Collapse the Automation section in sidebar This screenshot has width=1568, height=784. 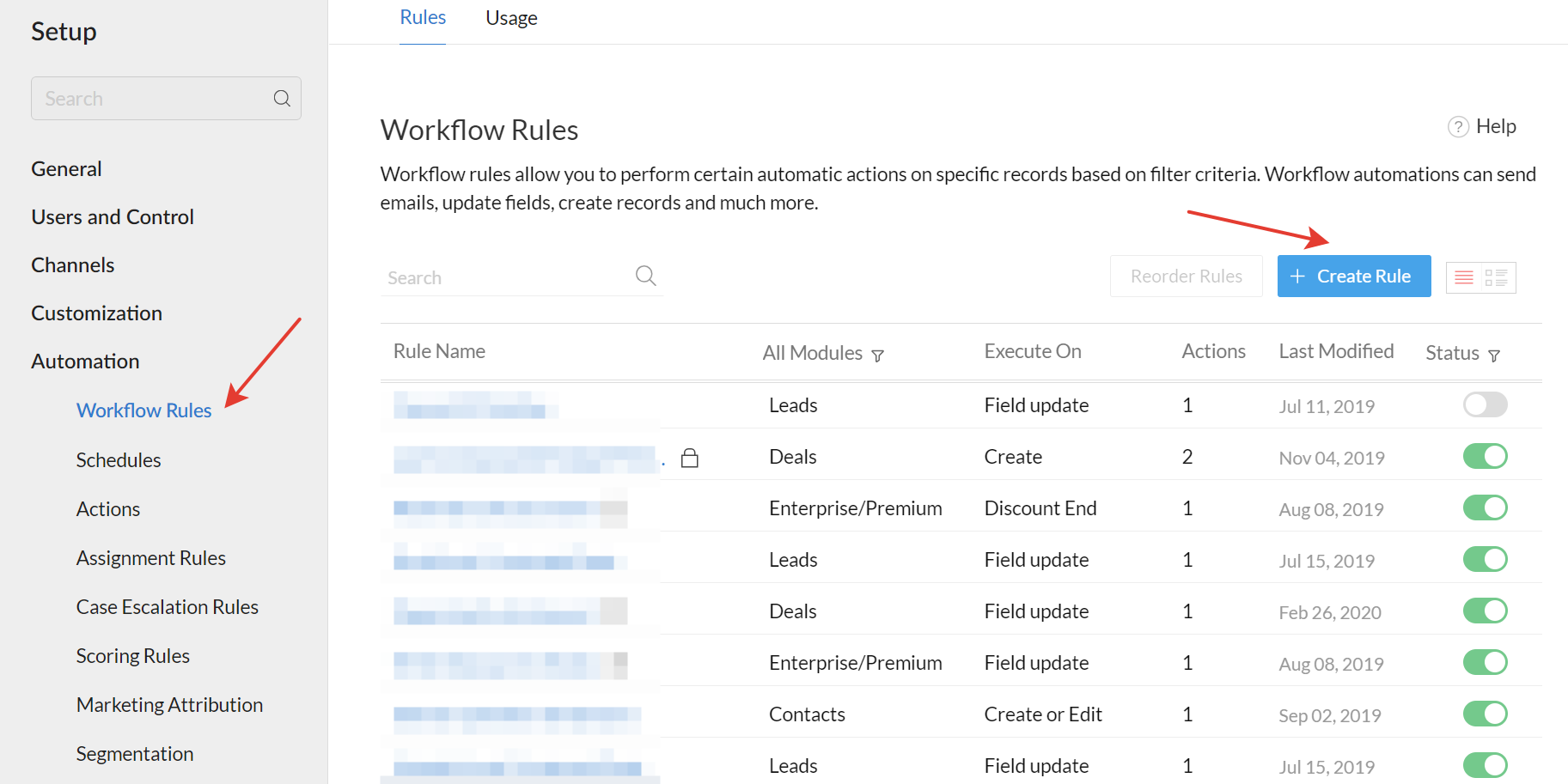coord(85,362)
